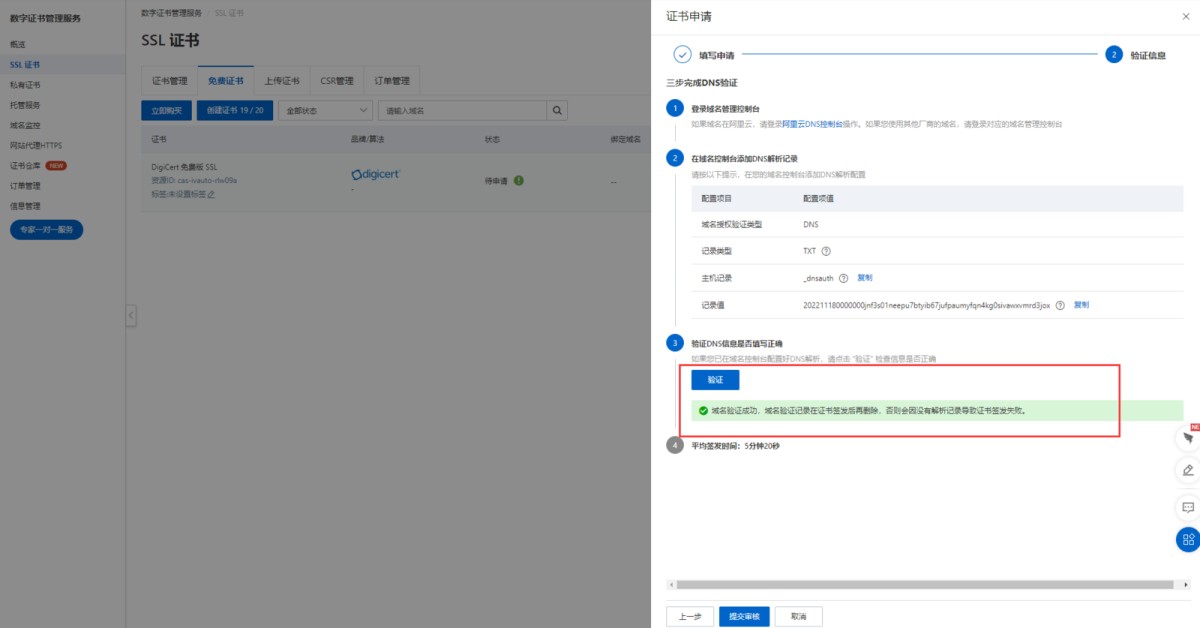Image resolution: width=1200 pixels, height=628 pixels.
Task: Open 域名监控 in the sidebar
Action: 25,125
